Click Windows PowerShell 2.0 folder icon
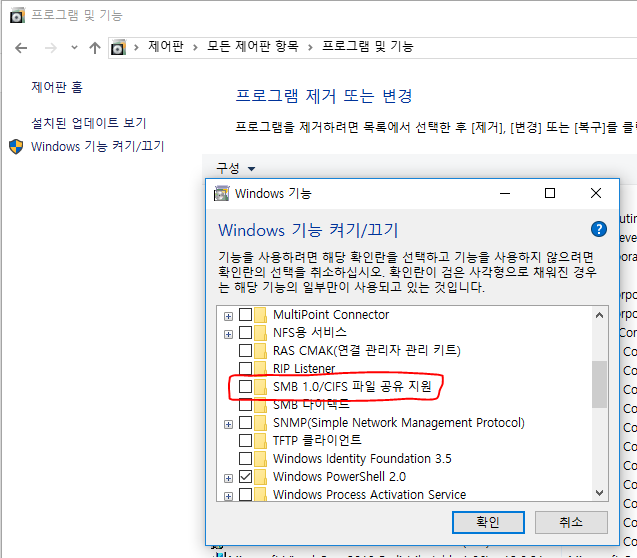 [260, 476]
